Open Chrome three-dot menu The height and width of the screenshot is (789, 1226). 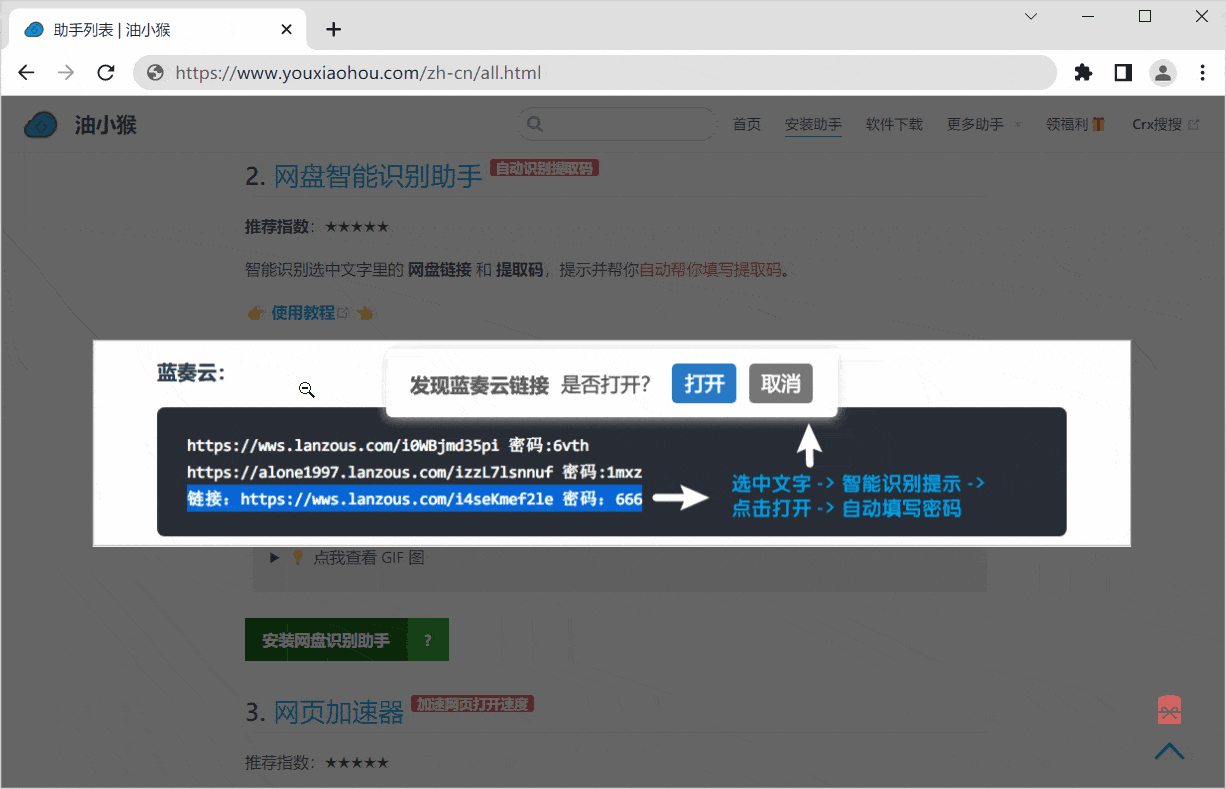(1202, 72)
